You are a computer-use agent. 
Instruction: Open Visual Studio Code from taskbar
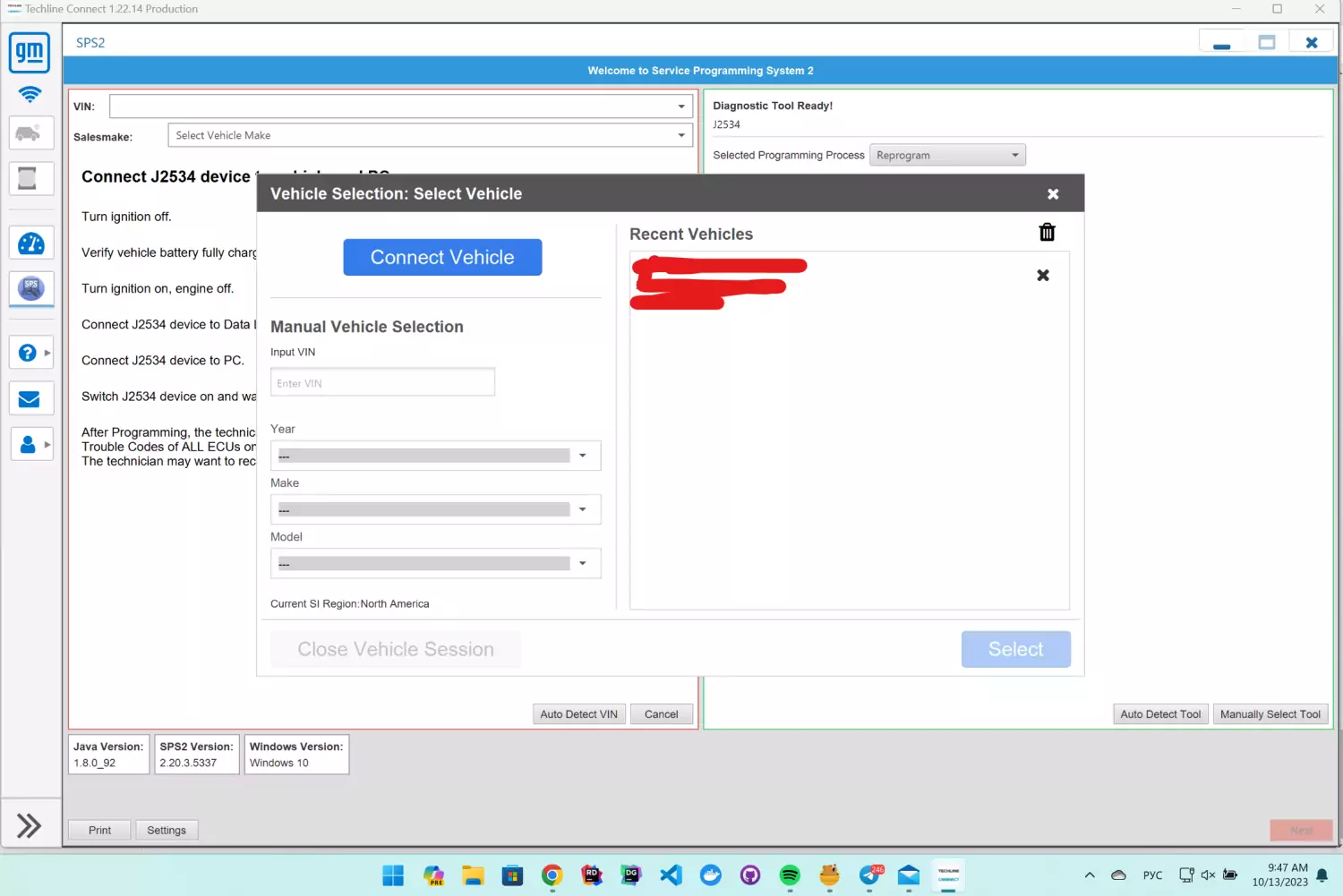(671, 875)
